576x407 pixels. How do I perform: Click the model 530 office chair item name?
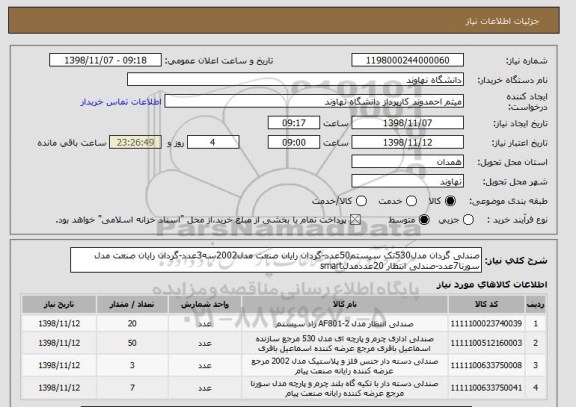(x=345, y=343)
